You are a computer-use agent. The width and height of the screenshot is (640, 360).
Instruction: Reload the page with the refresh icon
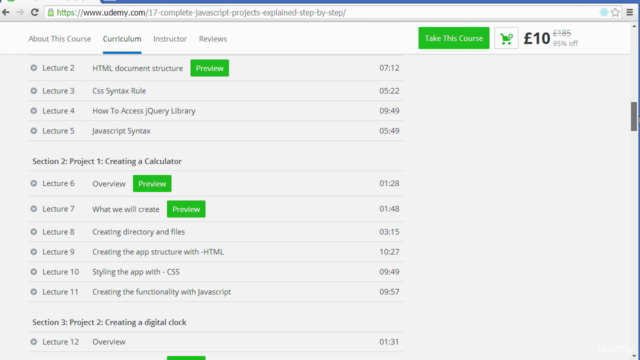pos(35,13)
